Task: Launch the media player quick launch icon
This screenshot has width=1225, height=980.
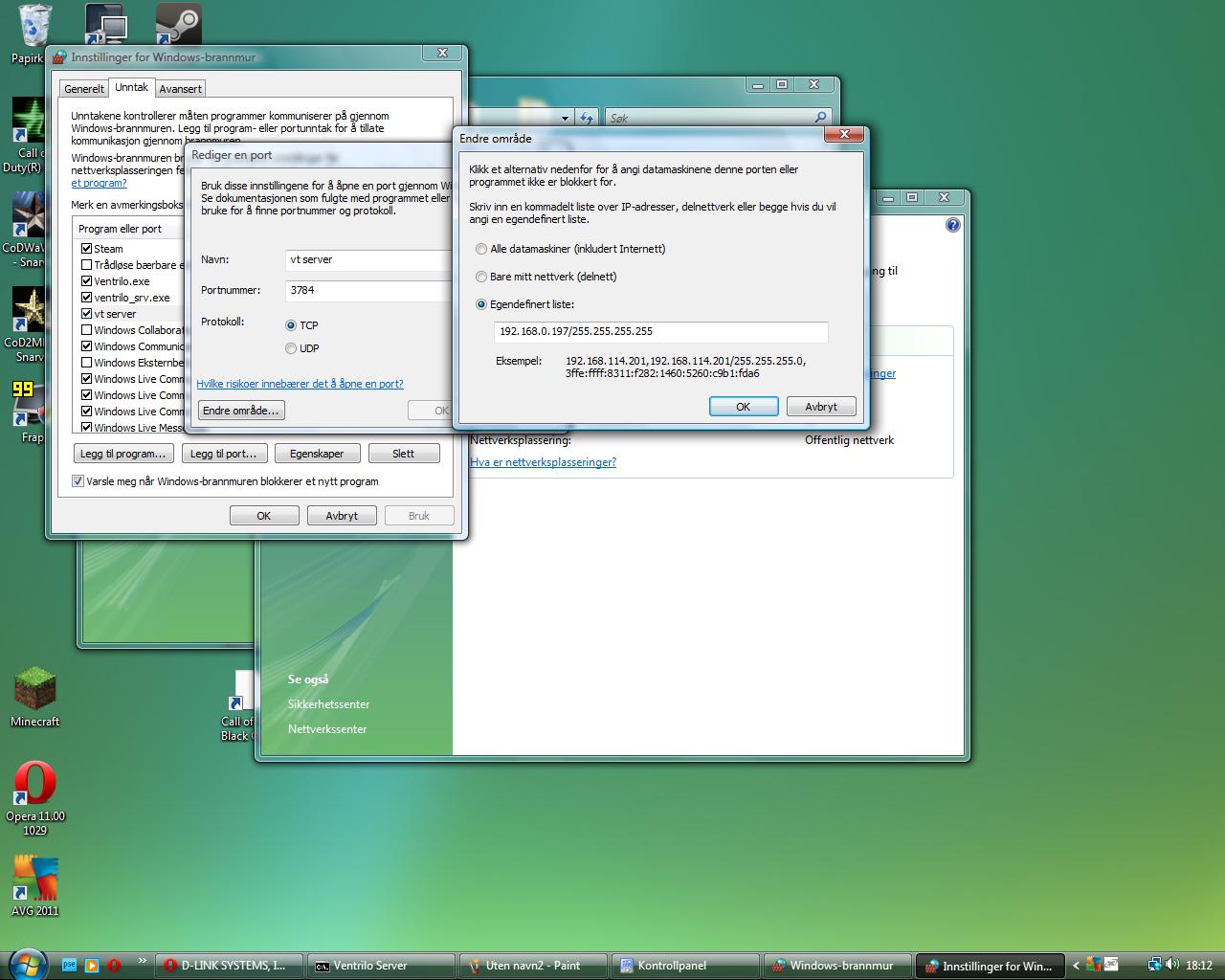Action: (x=92, y=965)
